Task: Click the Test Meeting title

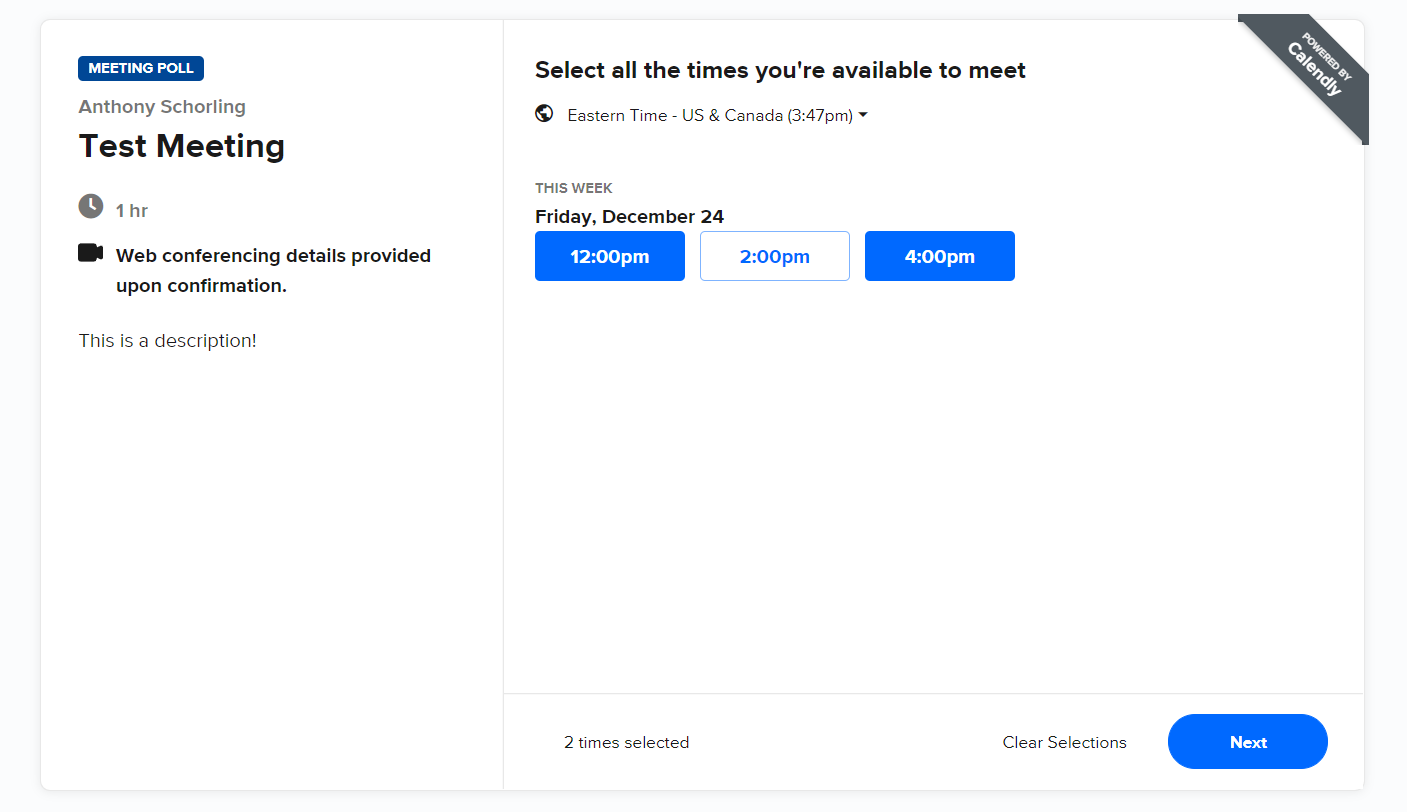Action: (x=182, y=146)
